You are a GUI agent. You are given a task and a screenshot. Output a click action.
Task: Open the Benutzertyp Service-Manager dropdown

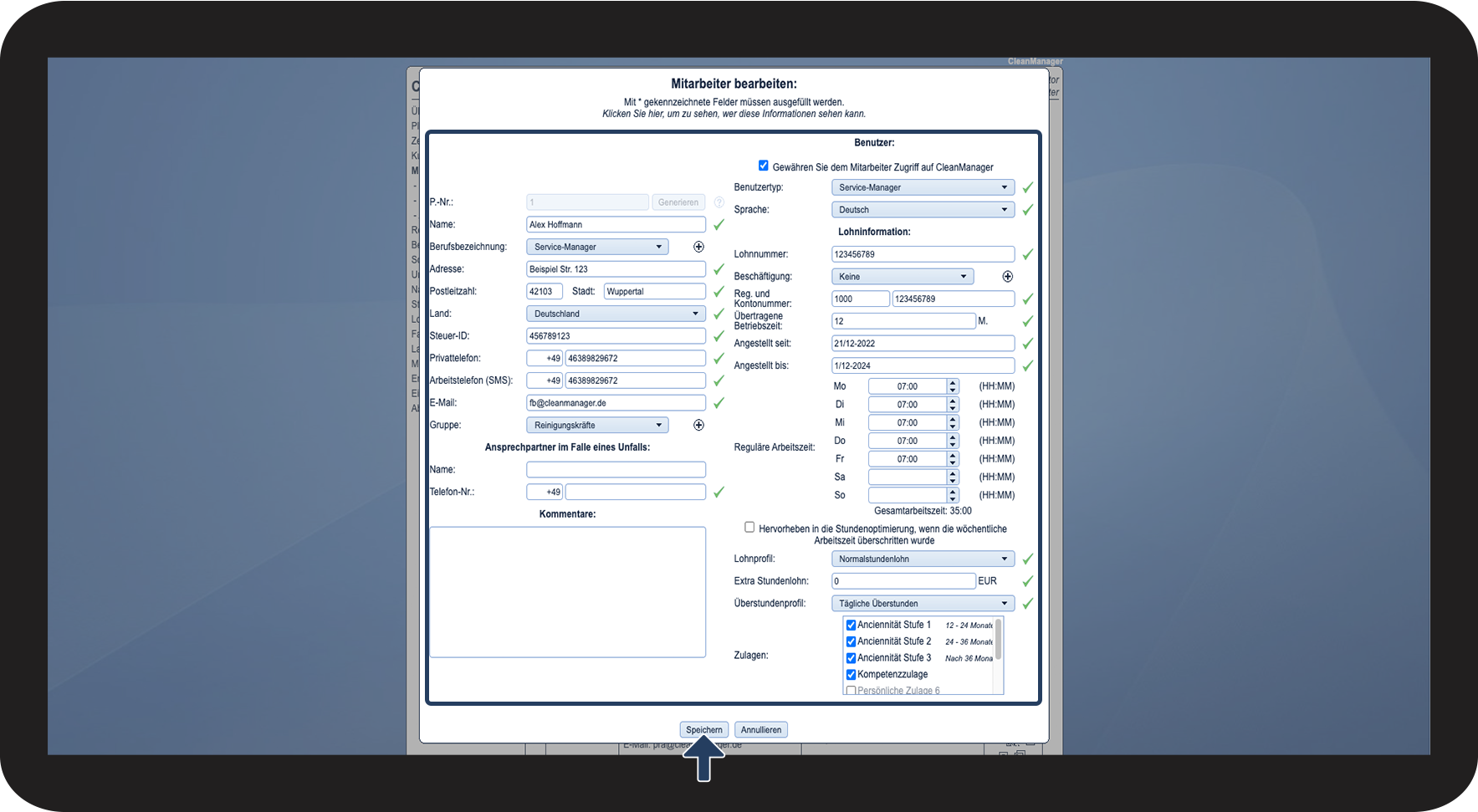pyautogui.click(x=923, y=187)
